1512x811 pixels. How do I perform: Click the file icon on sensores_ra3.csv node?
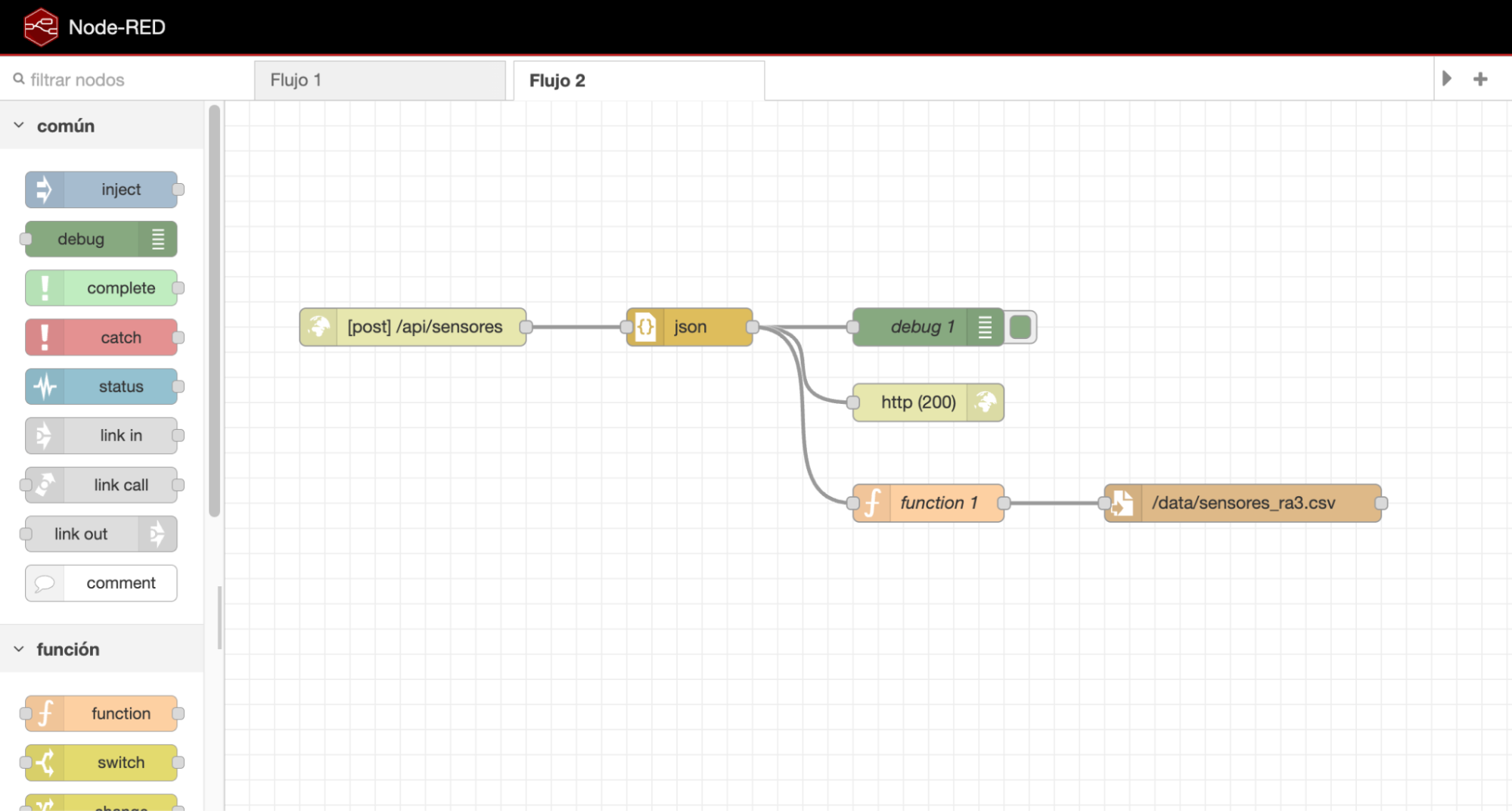1122,503
